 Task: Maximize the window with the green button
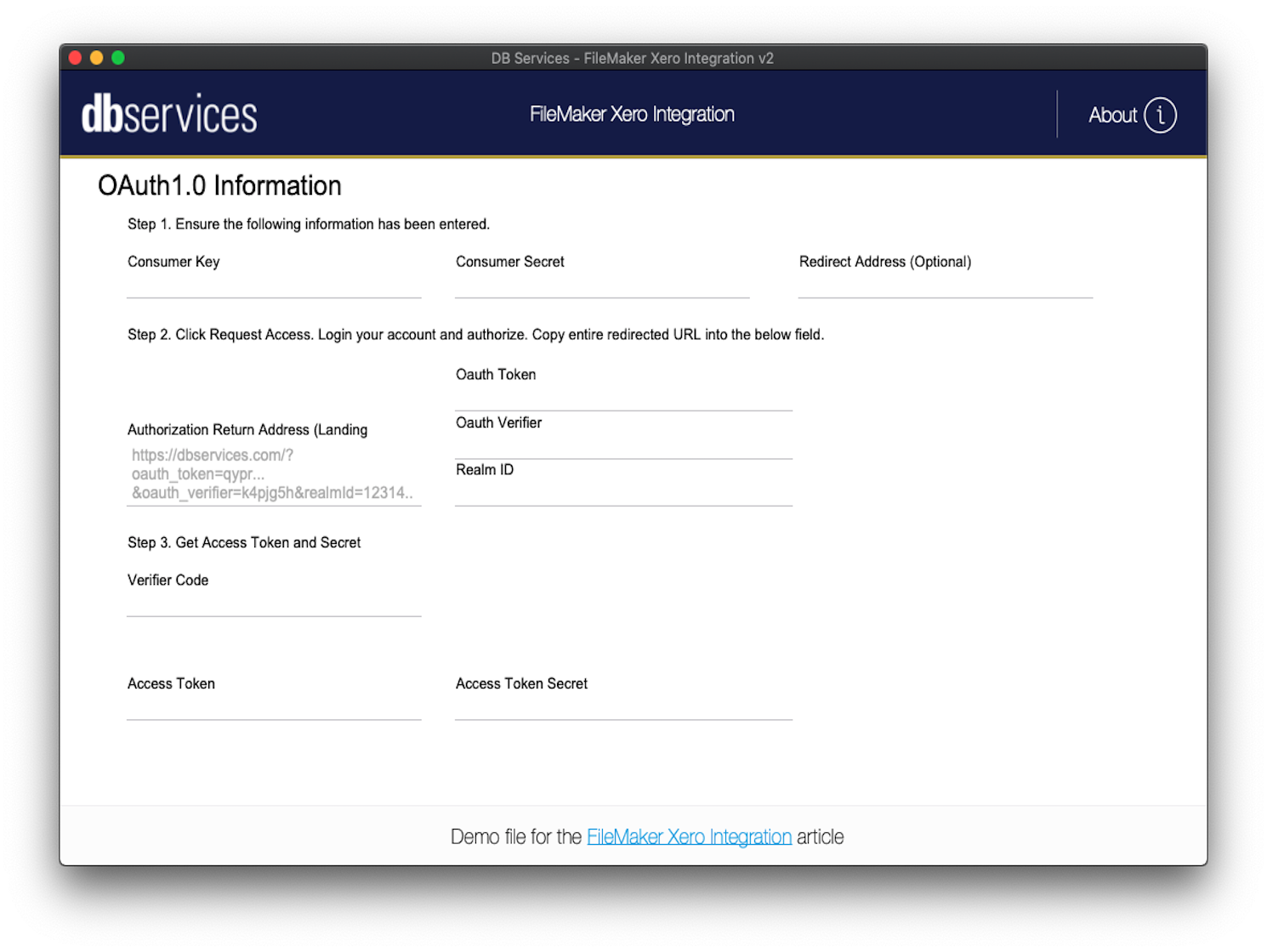pyautogui.click(x=118, y=58)
